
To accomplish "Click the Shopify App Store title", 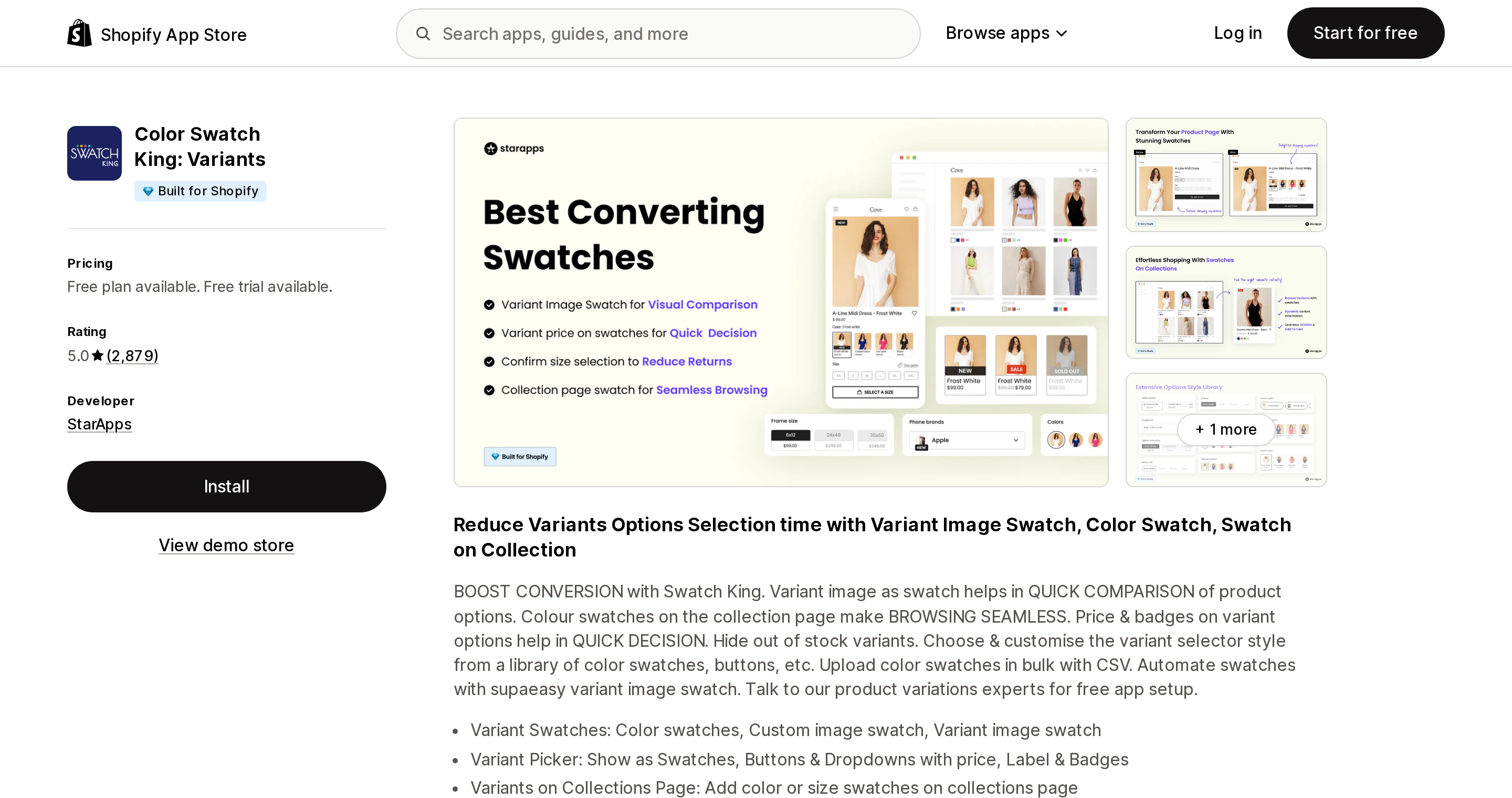I will 174,35.
